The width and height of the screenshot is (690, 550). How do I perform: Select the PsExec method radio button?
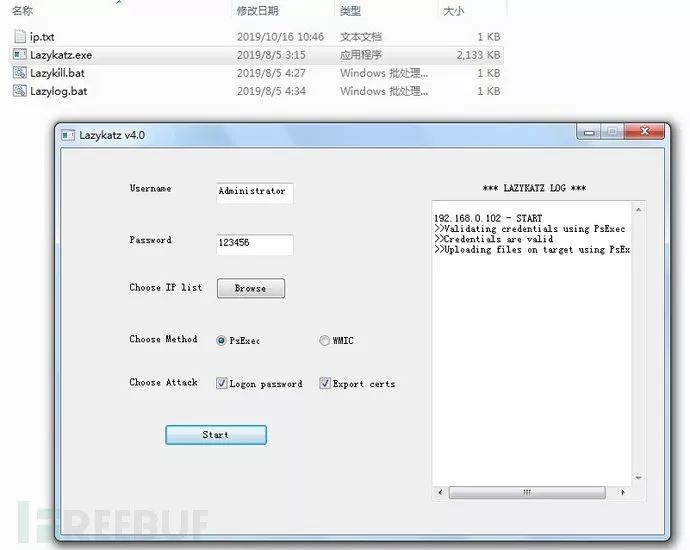(x=221, y=341)
